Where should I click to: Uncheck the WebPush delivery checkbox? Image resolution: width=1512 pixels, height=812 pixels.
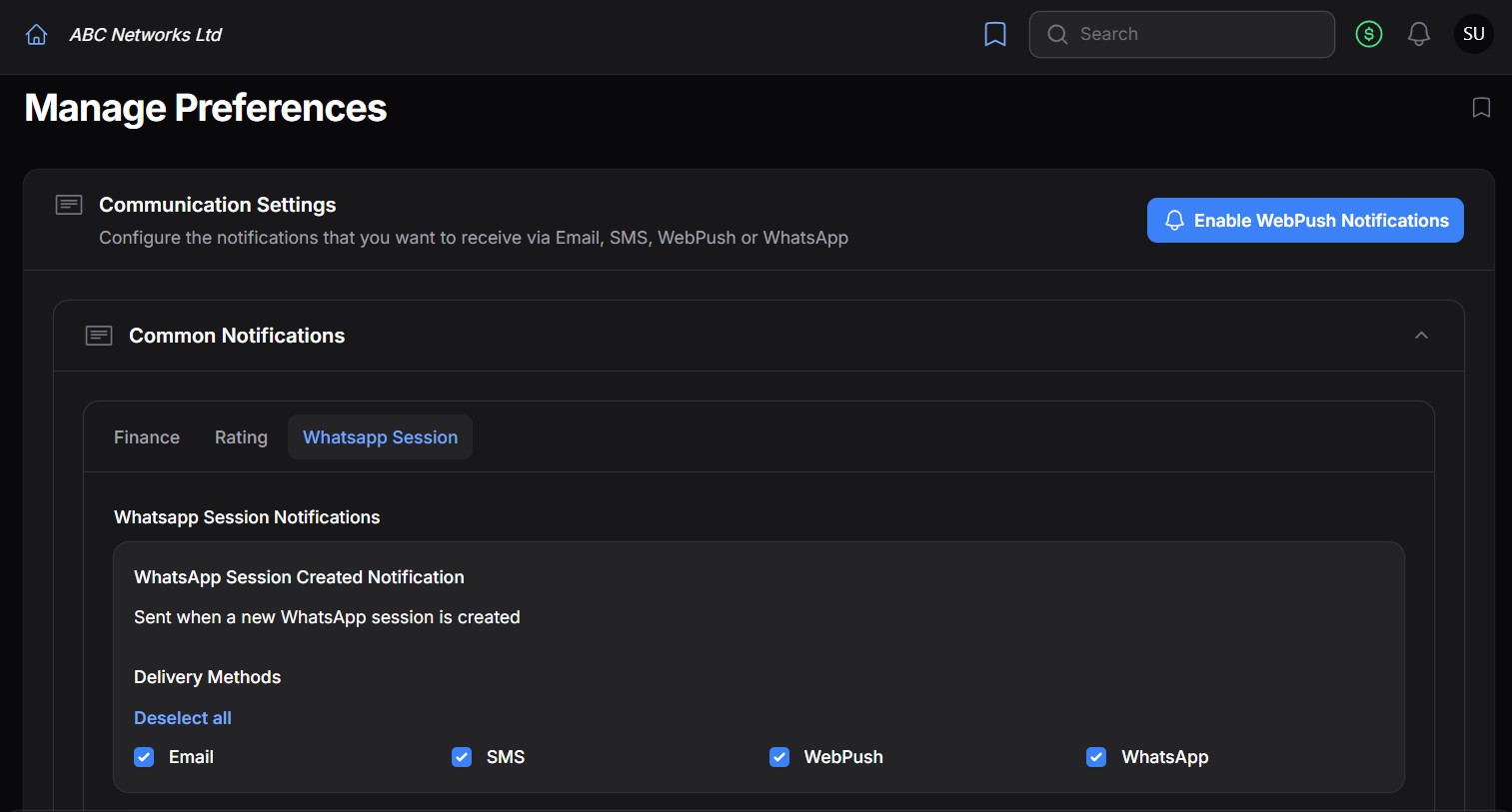779,757
